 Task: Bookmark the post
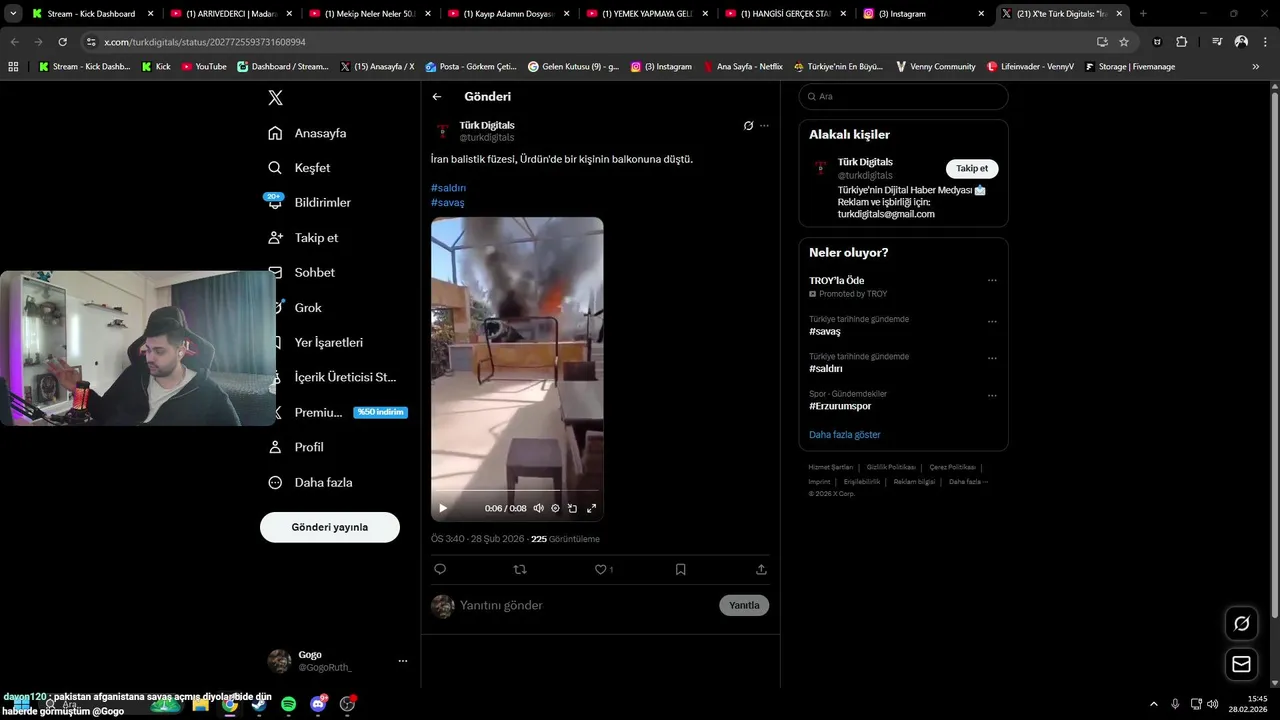(x=681, y=569)
